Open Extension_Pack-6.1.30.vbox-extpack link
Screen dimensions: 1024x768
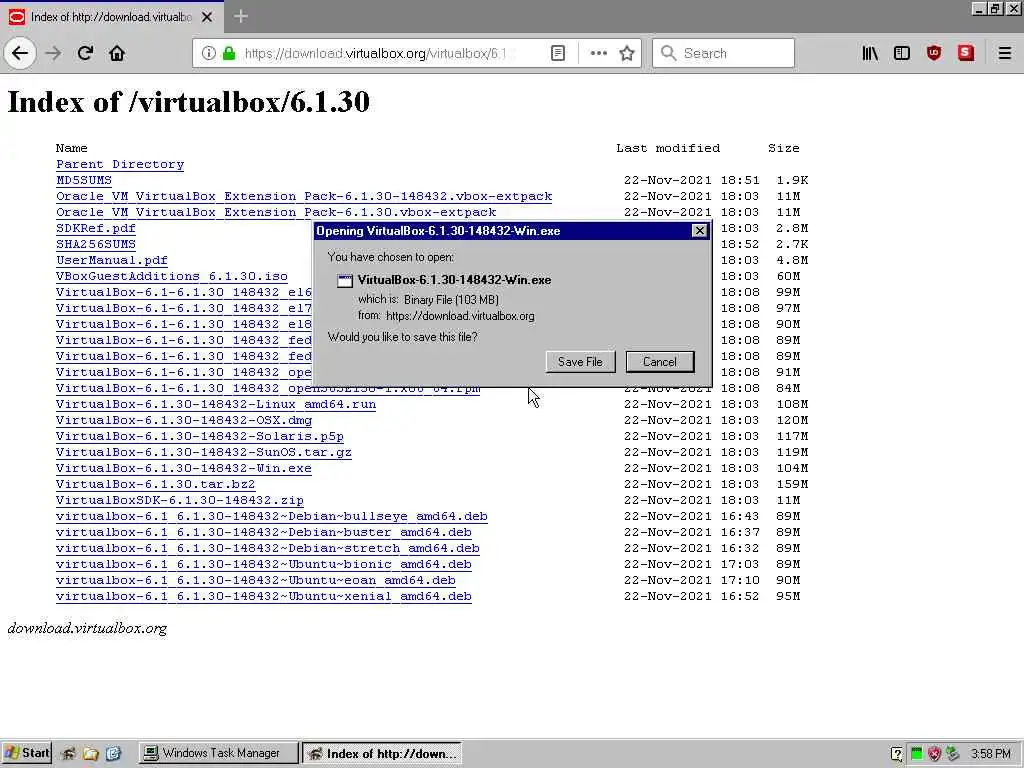[276, 212]
